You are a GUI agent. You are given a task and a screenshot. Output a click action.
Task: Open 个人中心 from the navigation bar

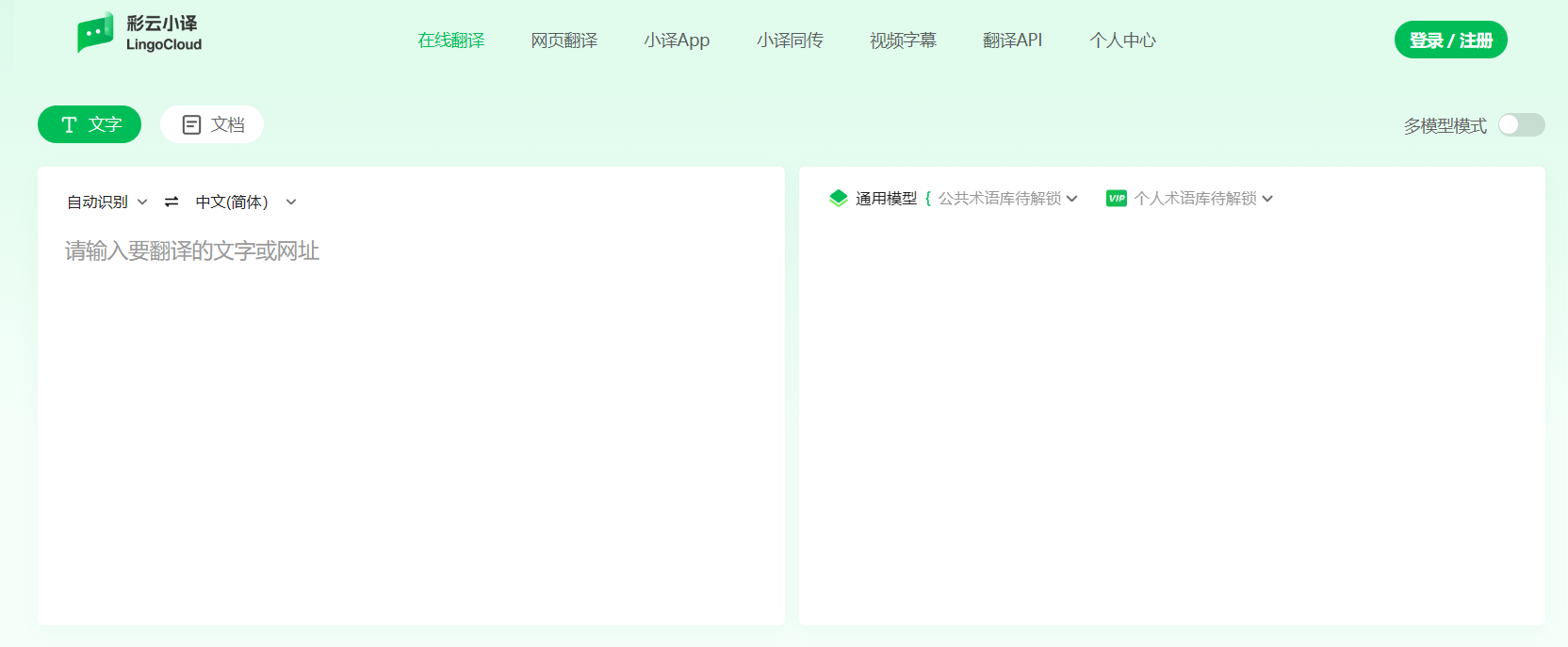coord(1122,40)
